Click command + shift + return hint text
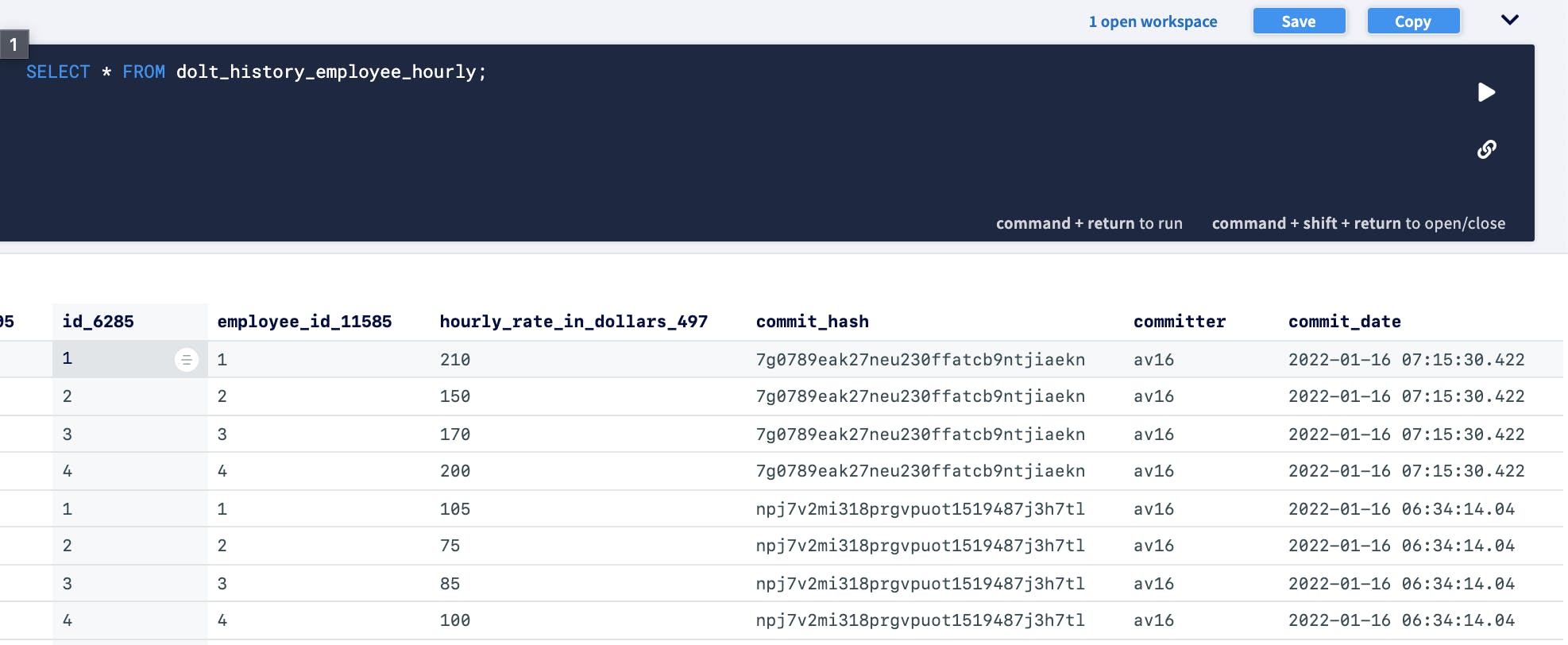Viewport: 1568px width, 645px height. (x=1358, y=223)
